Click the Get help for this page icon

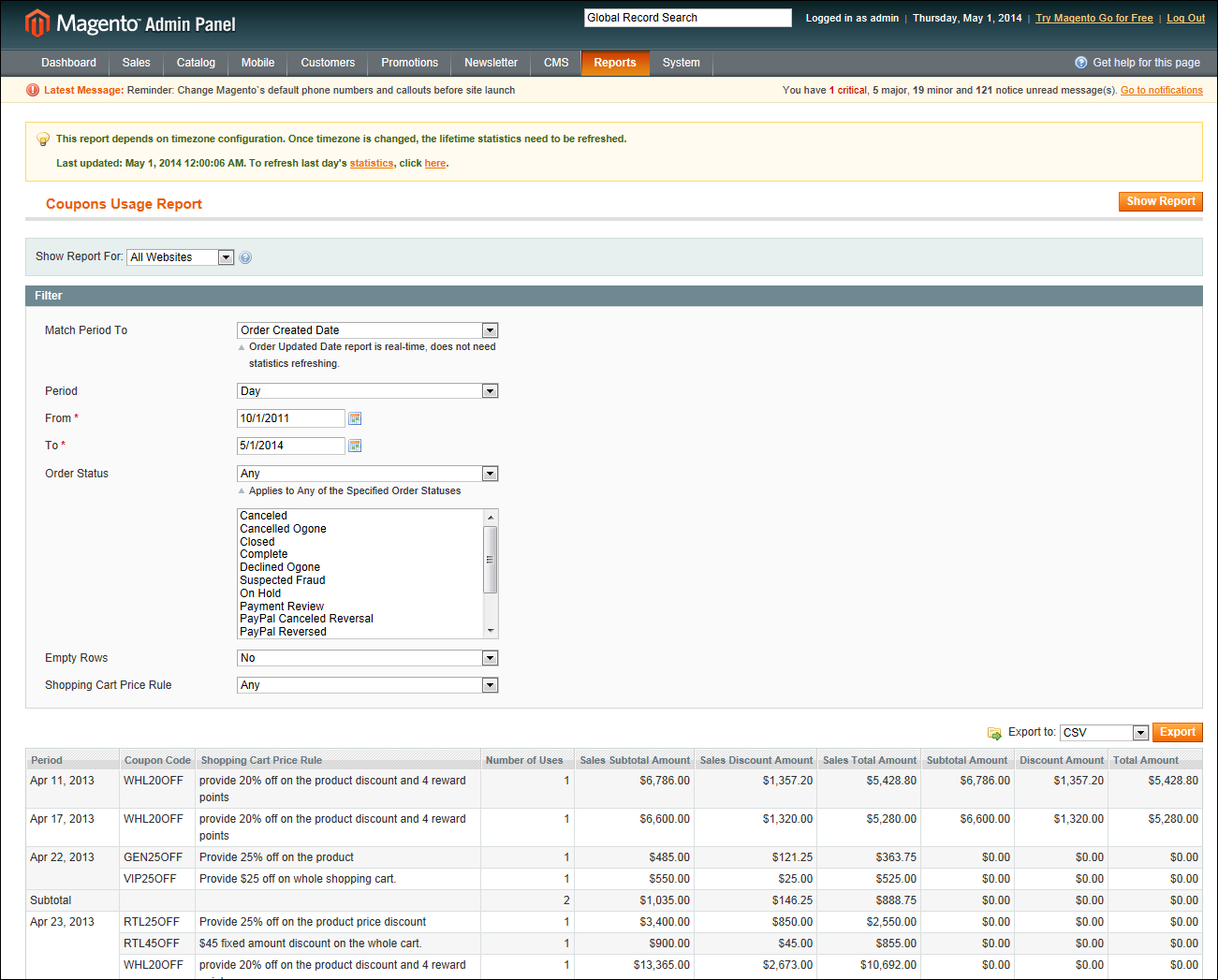coord(1081,63)
